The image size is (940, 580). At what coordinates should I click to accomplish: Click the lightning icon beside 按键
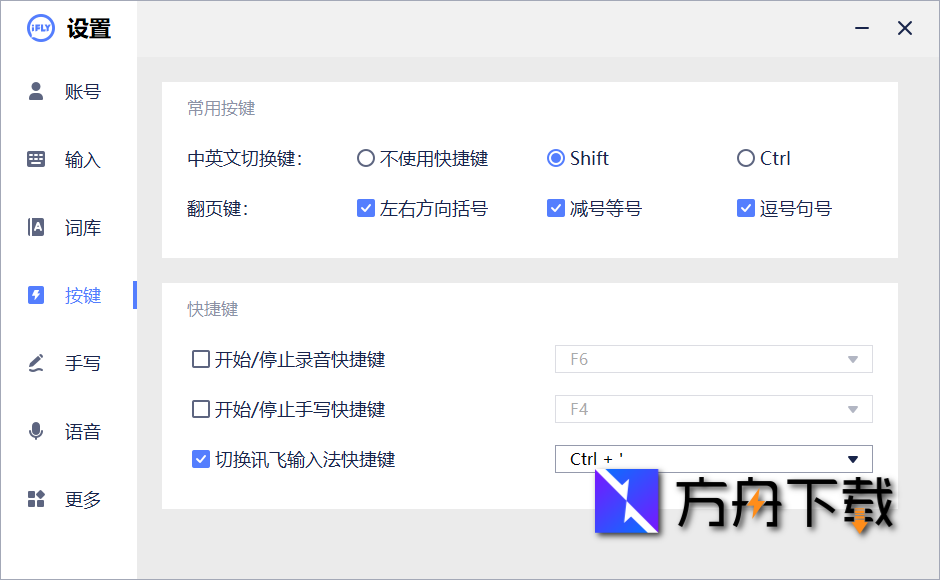[x=37, y=295]
